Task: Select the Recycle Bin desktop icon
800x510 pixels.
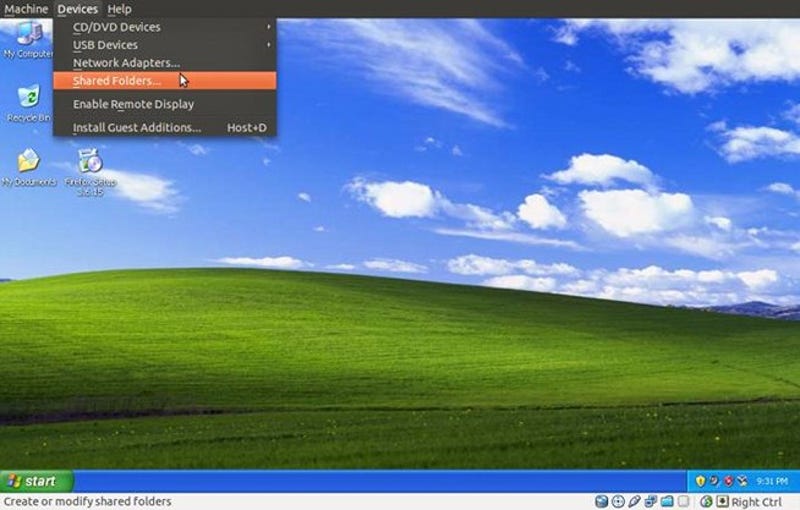Action: pos(28,104)
